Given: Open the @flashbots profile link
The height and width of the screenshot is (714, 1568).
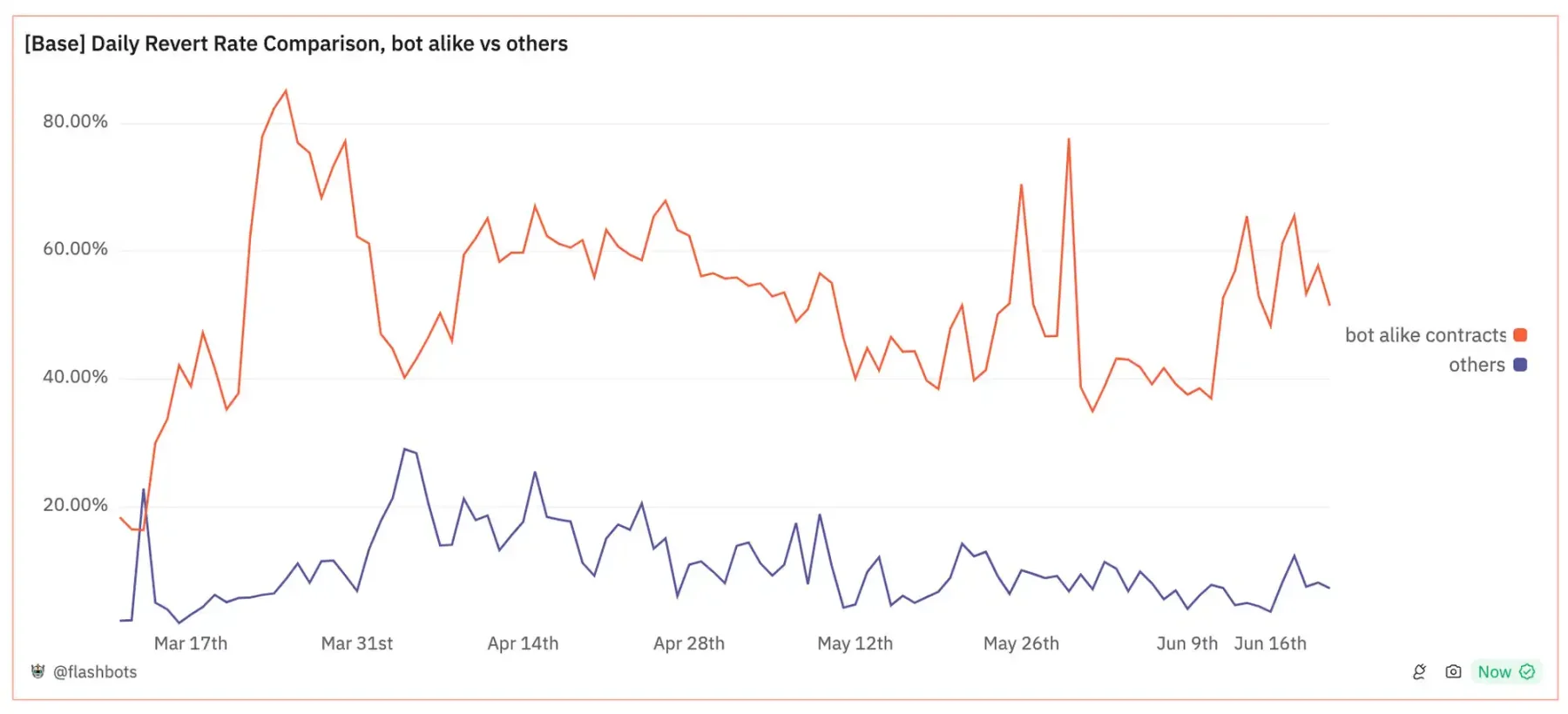Looking at the screenshot, I should point(95,671).
